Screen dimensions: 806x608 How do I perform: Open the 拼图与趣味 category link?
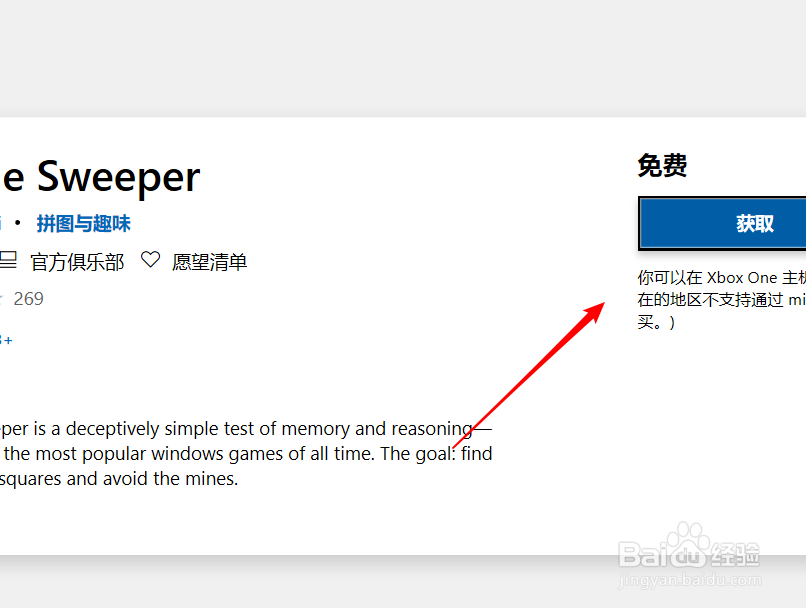click(x=83, y=224)
